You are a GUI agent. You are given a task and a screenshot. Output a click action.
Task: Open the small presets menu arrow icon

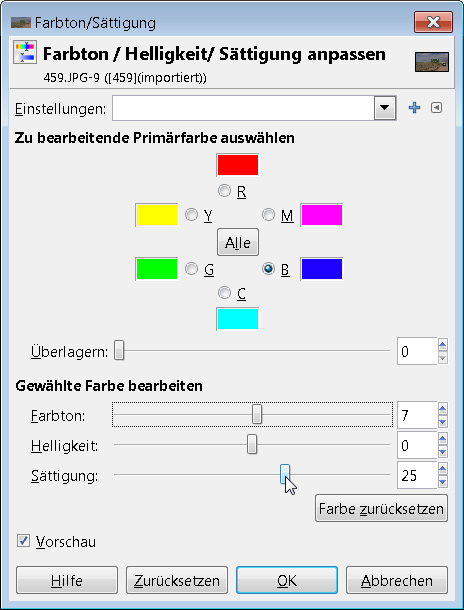(436, 108)
